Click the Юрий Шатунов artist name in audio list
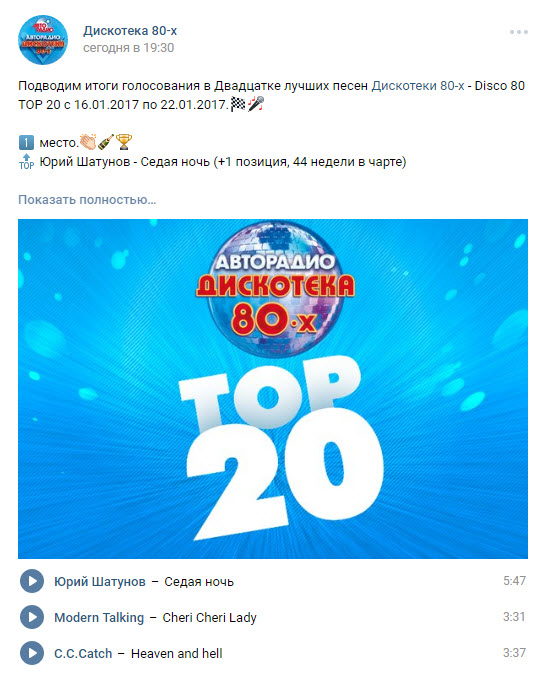Viewport: 546px width, 675px height. pyautogui.click(x=100, y=582)
